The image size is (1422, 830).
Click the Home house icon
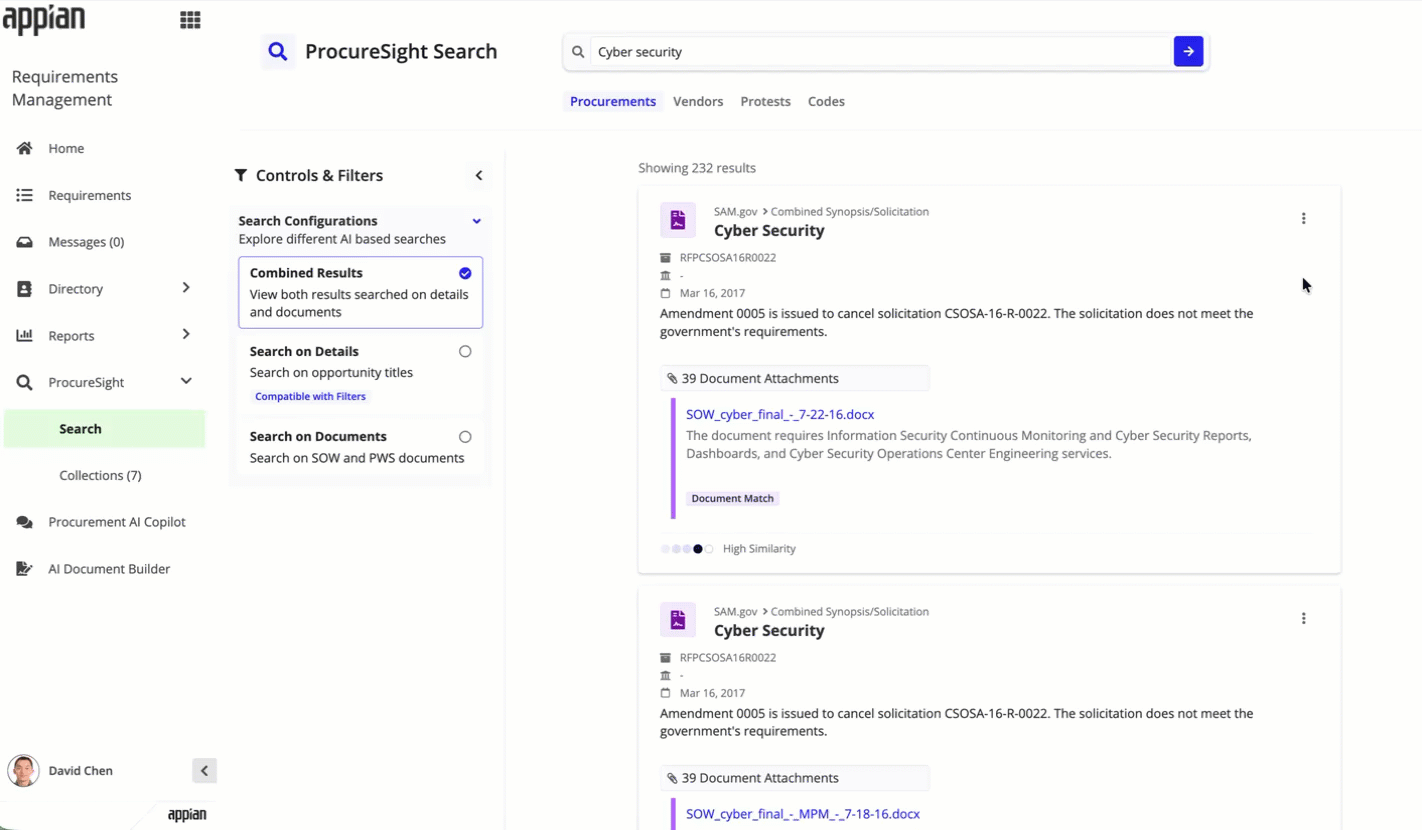click(x=25, y=148)
